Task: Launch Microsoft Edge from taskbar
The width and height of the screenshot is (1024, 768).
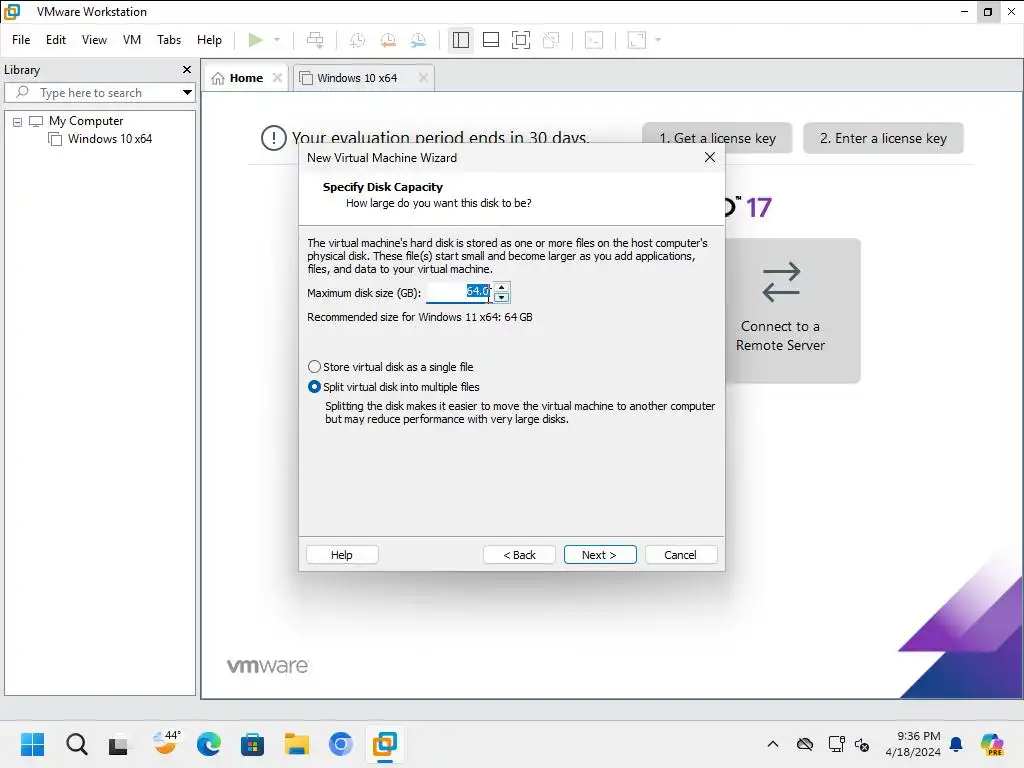Action: click(x=208, y=744)
